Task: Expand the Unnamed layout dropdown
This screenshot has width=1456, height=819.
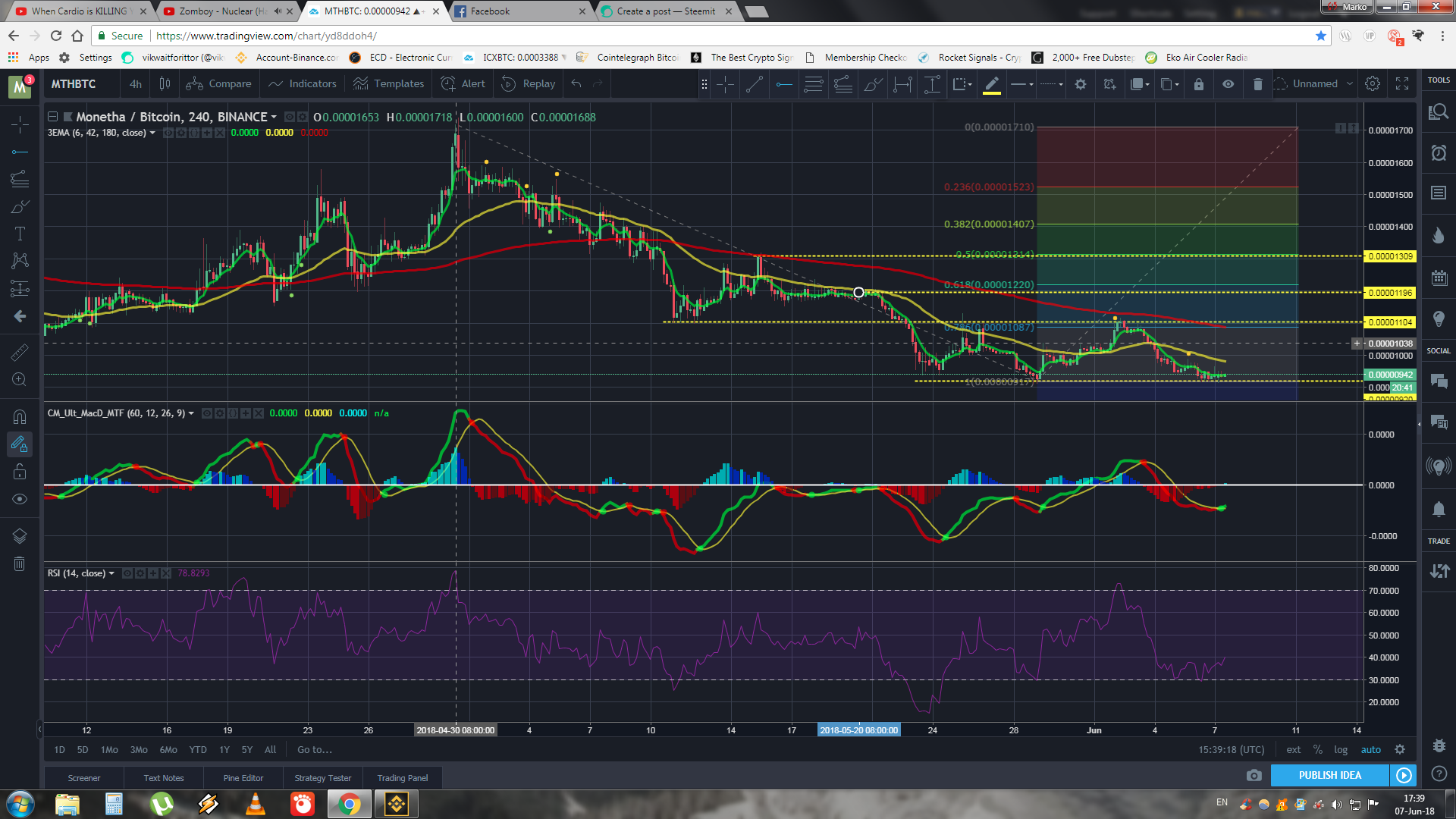Action: point(1350,83)
